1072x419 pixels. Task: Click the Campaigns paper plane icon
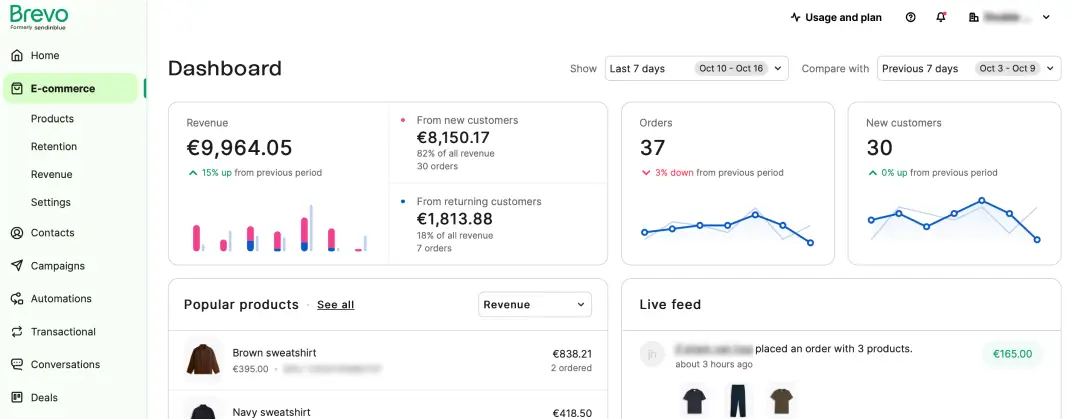point(17,266)
